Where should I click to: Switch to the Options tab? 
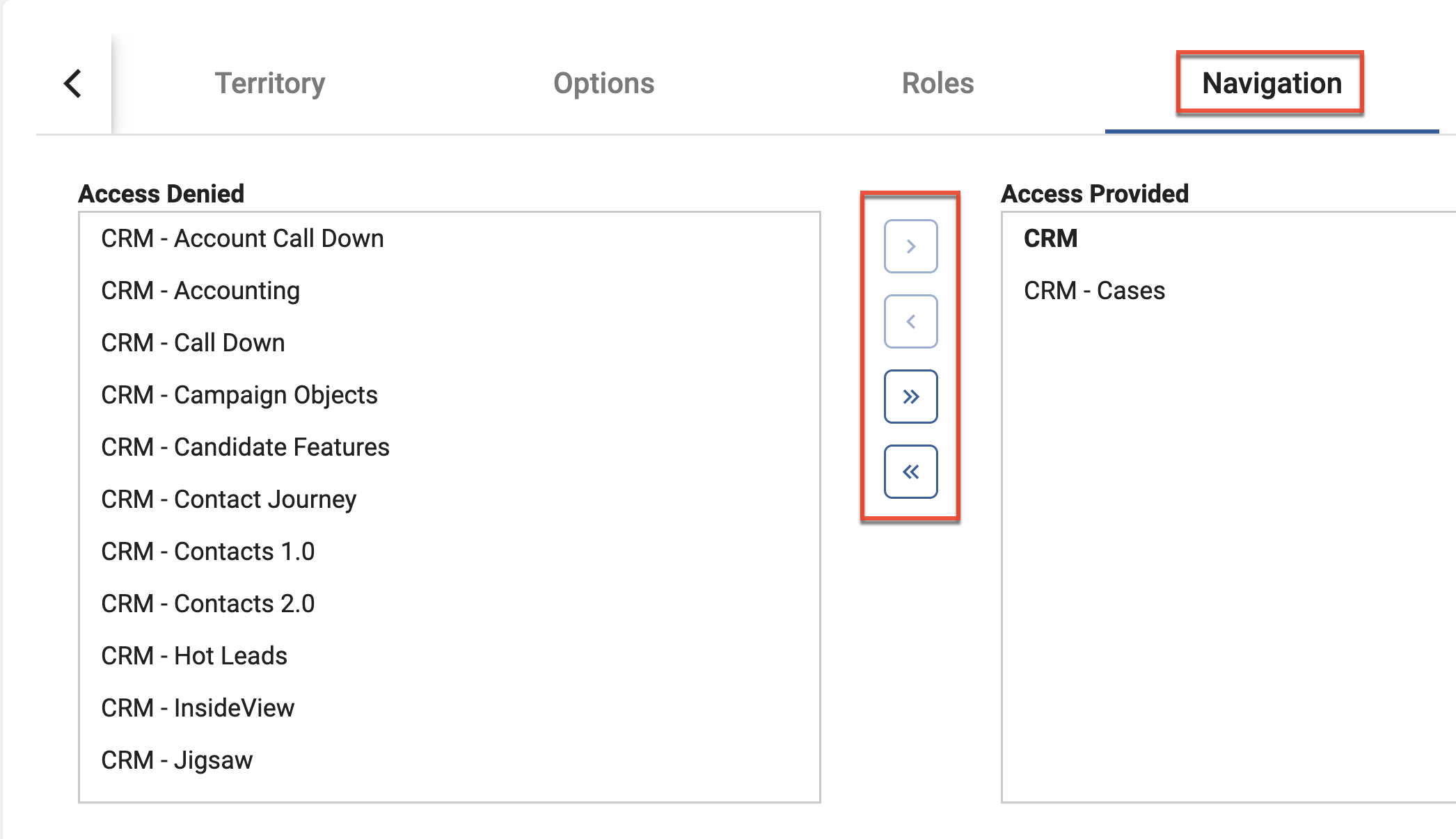point(603,83)
